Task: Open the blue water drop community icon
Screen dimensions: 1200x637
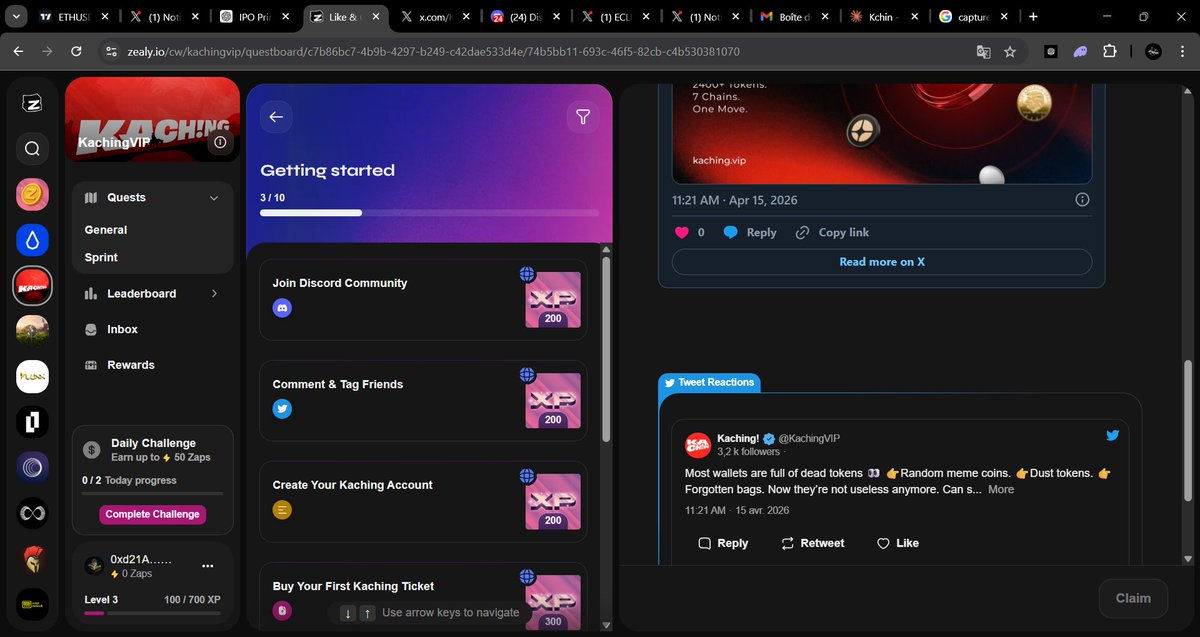Action: click(x=32, y=240)
